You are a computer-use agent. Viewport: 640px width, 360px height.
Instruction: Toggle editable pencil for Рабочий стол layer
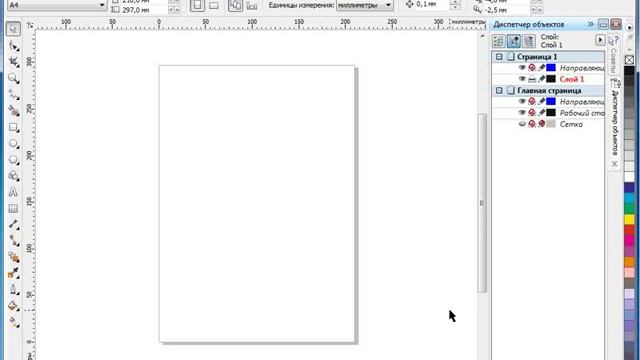point(542,113)
